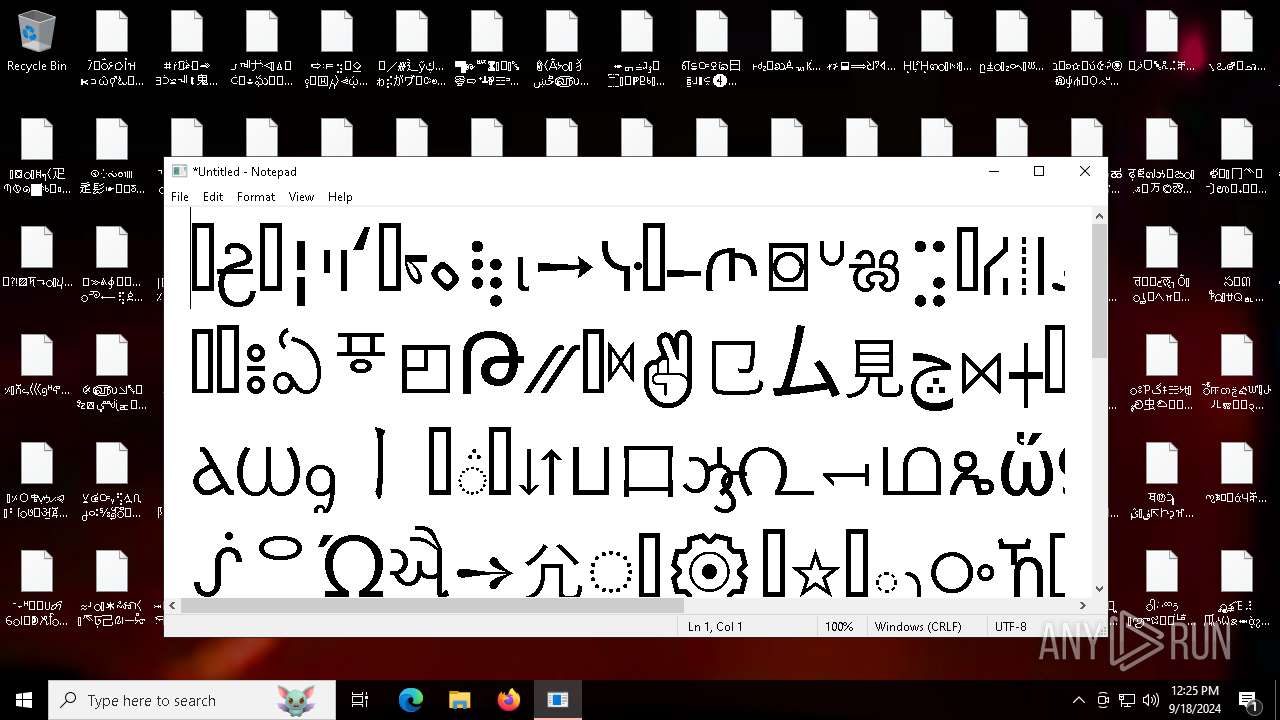The width and height of the screenshot is (1280, 720).
Task: Click the Notepad taskbar button
Action: [x=558, y=700]
